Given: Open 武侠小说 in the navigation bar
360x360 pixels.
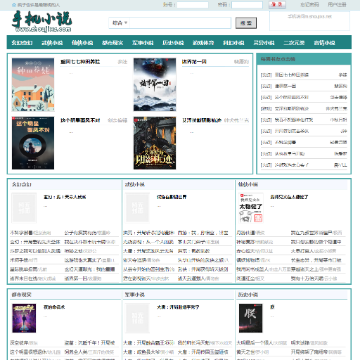Looking at the screenshot, I should click(52, 43).
